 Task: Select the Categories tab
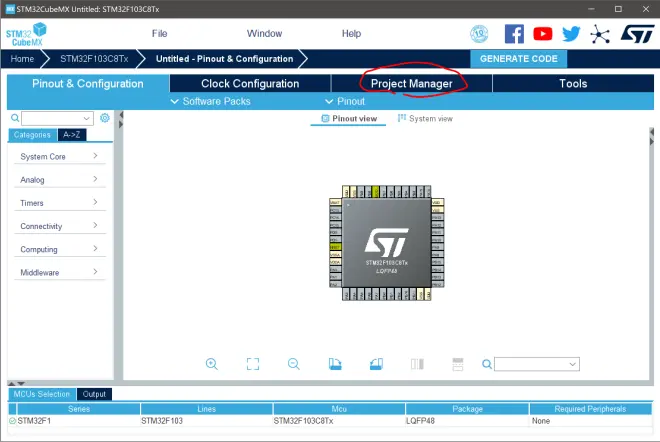click(32, 135)
